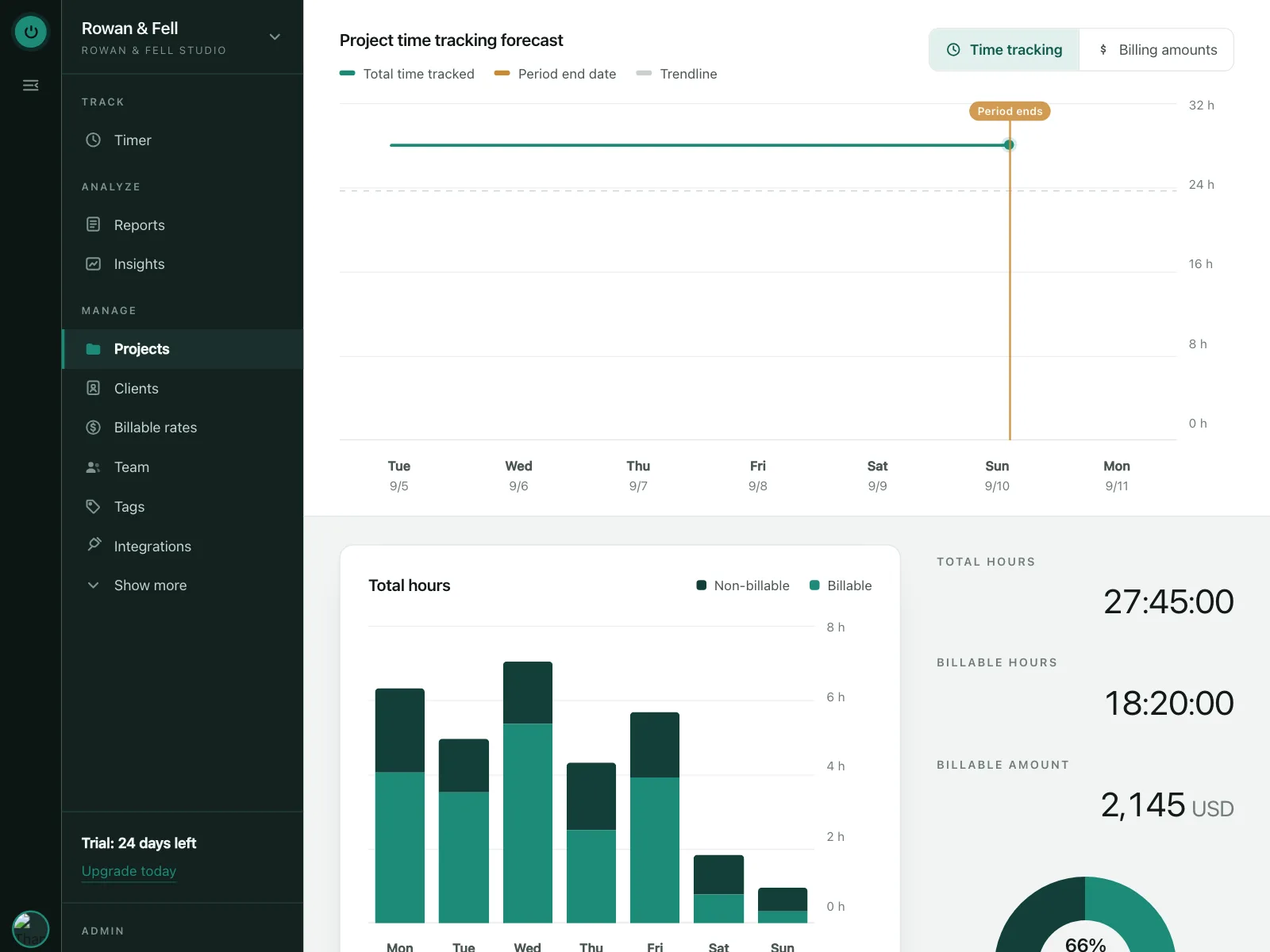This screenshot has height=952, width=1270.
Task: Open the Clients section
Action: 183,389
